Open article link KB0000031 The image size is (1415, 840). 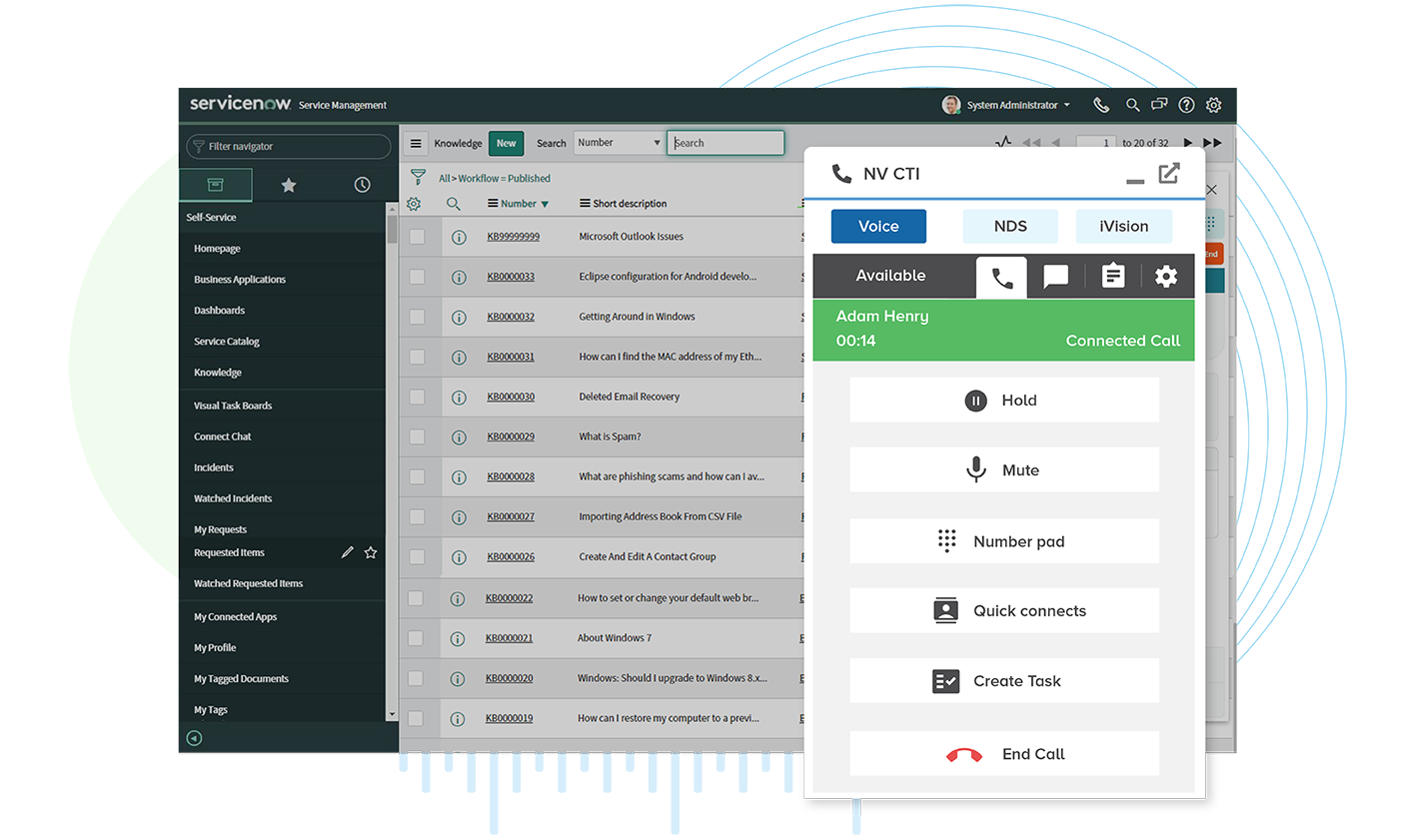pos(511,357)
